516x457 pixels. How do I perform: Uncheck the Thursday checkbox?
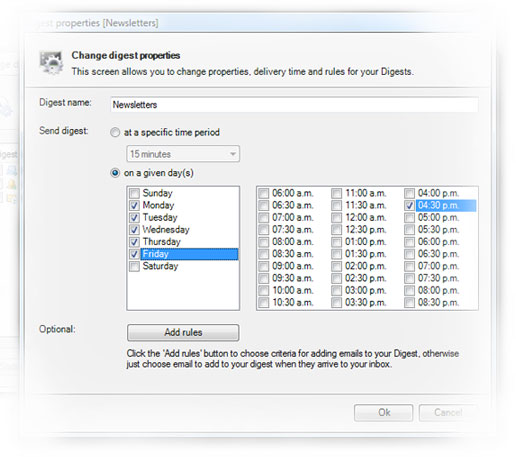pos(134,242)
